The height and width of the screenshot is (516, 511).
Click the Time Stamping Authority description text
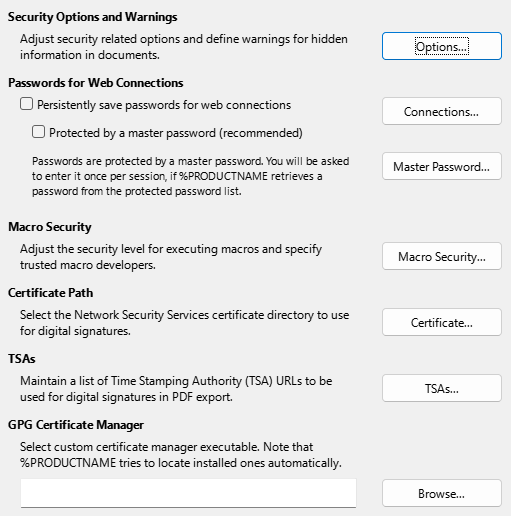(176, 389)
